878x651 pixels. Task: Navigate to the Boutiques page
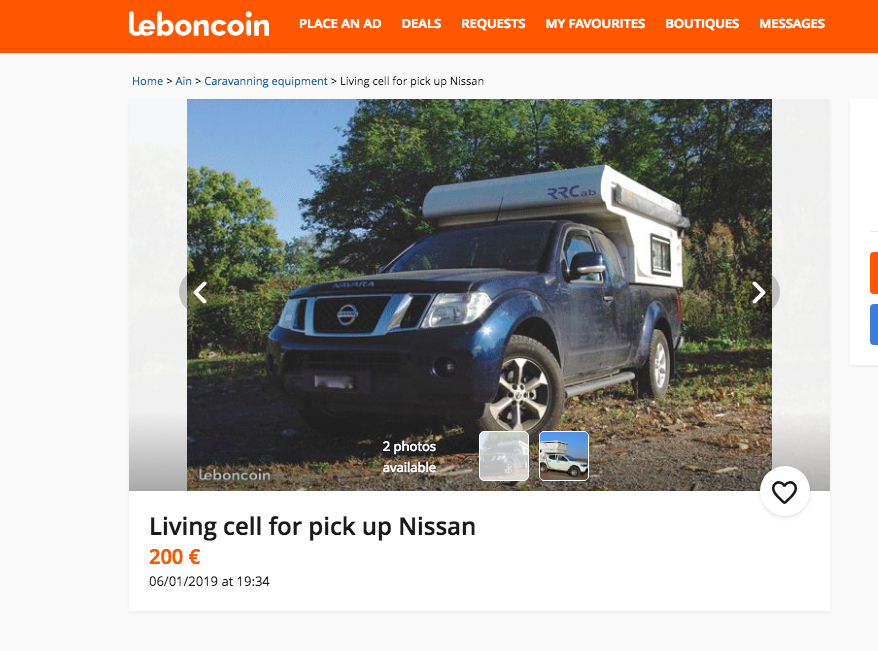702,24
